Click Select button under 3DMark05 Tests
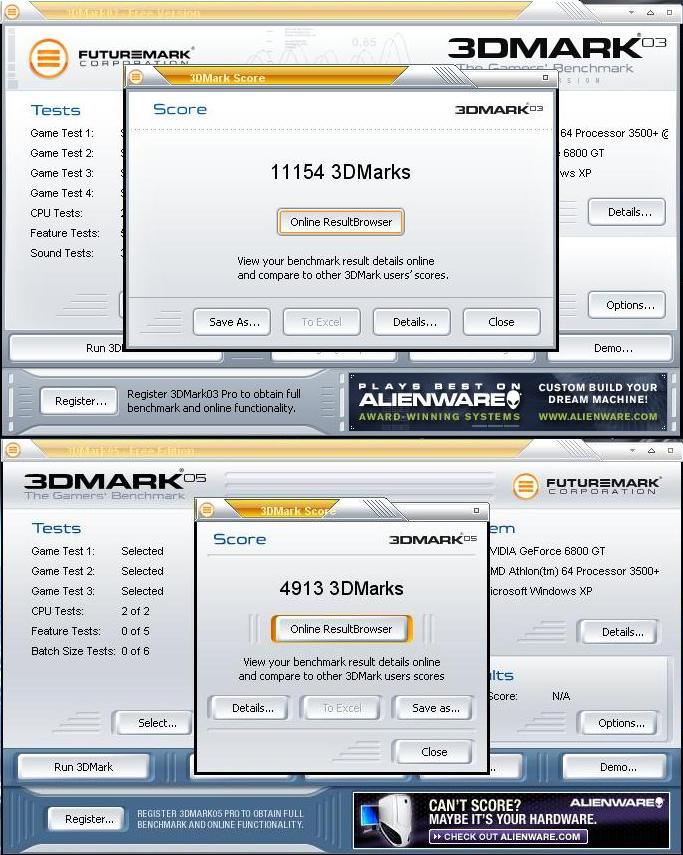The image size is (683, 855). 154,723
